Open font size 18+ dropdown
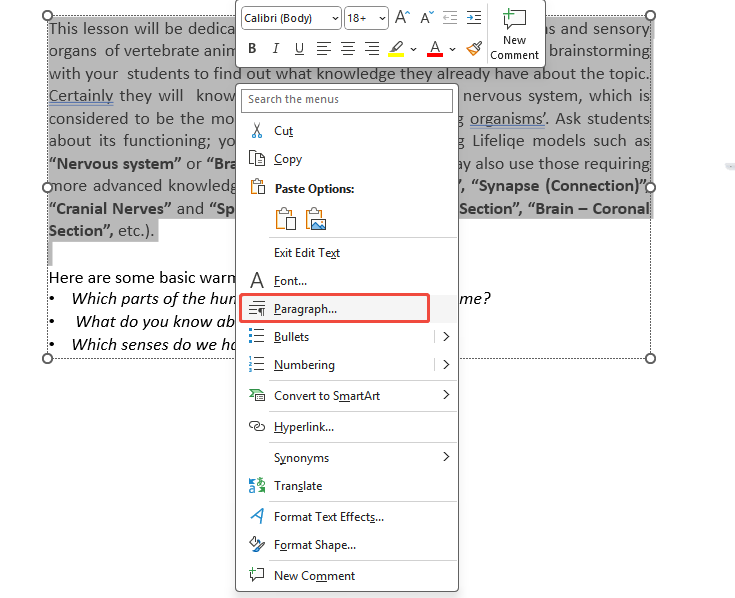This screenshot has height=598, width=735. pyautogui.click(x=366, y=18)
